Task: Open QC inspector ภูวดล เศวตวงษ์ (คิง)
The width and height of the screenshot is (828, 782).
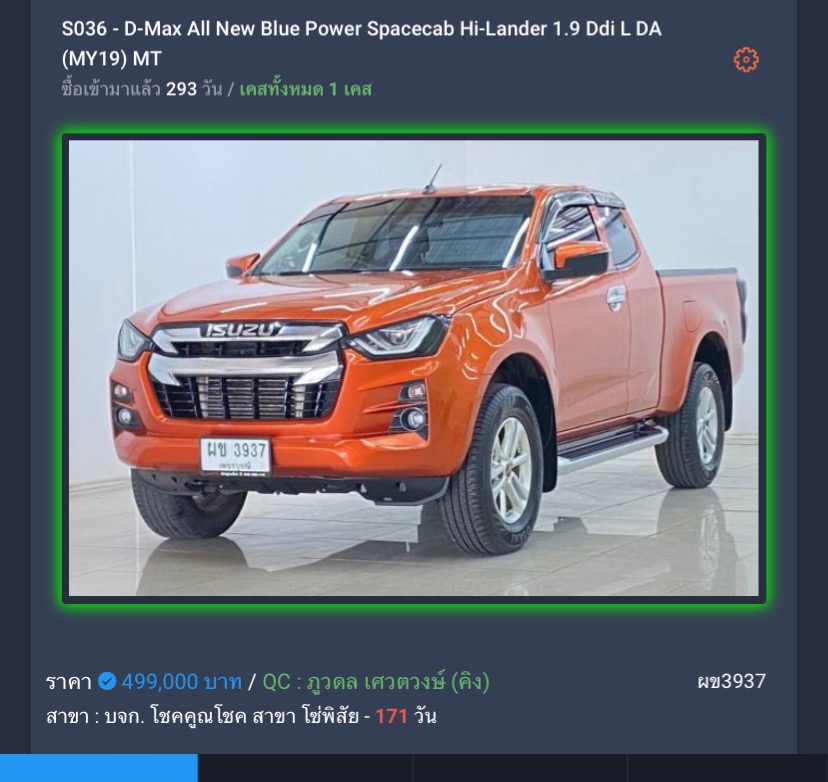Action: (x=376, y=682)
